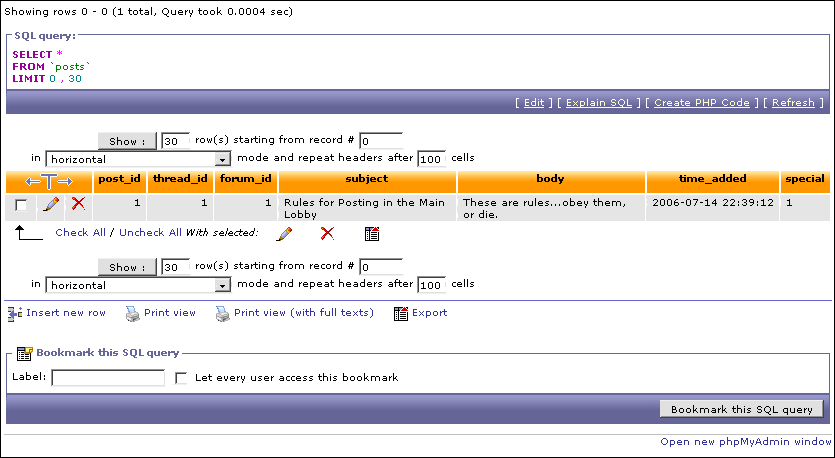The width and height of the screenshot is (835, 458).
Task: Click the Insert new row icon
Action: click(x=15, y=314)
